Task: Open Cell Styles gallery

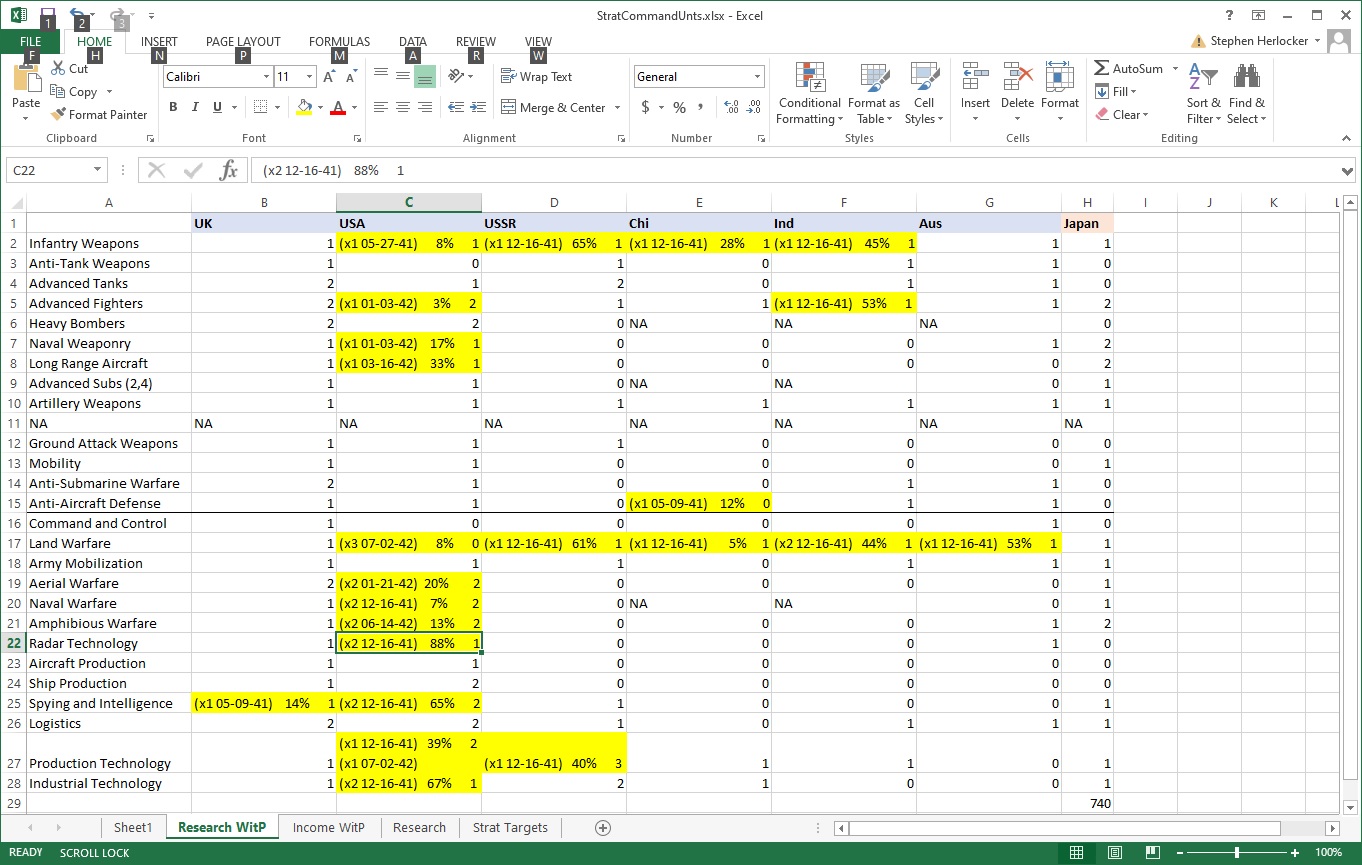Action: (924, 93)
